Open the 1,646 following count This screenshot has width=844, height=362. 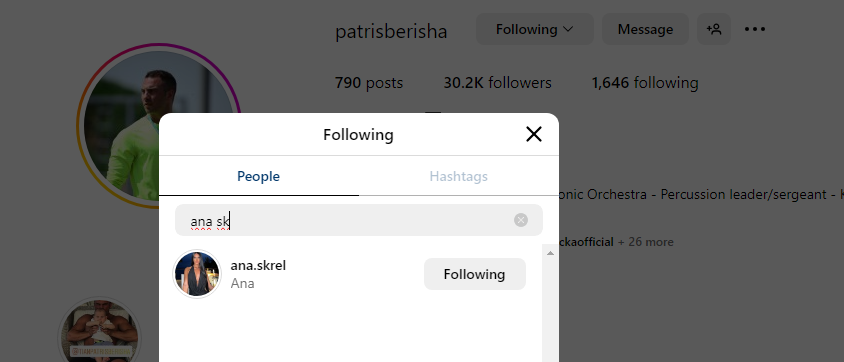click(645, 83)
